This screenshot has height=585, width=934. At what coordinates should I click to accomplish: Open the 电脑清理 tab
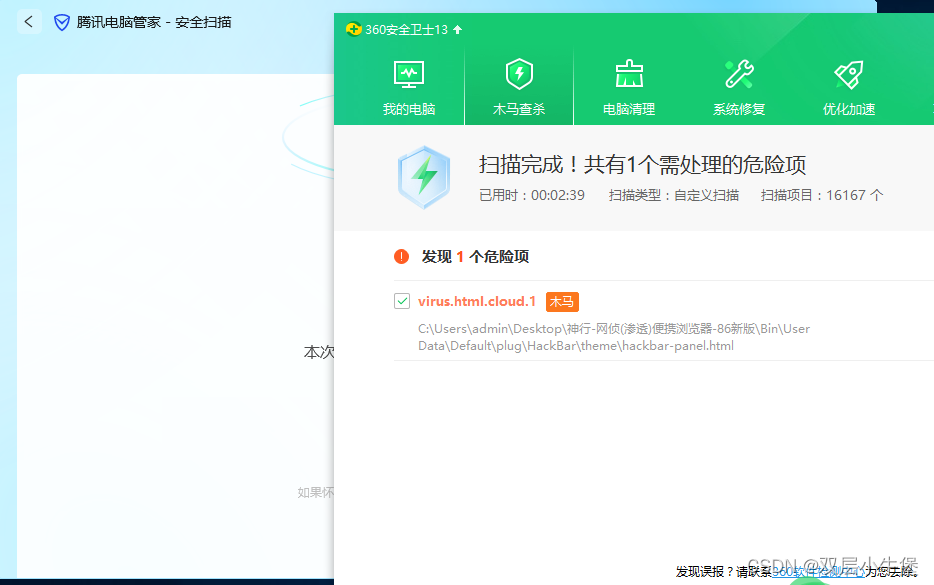tap(629, 88)
